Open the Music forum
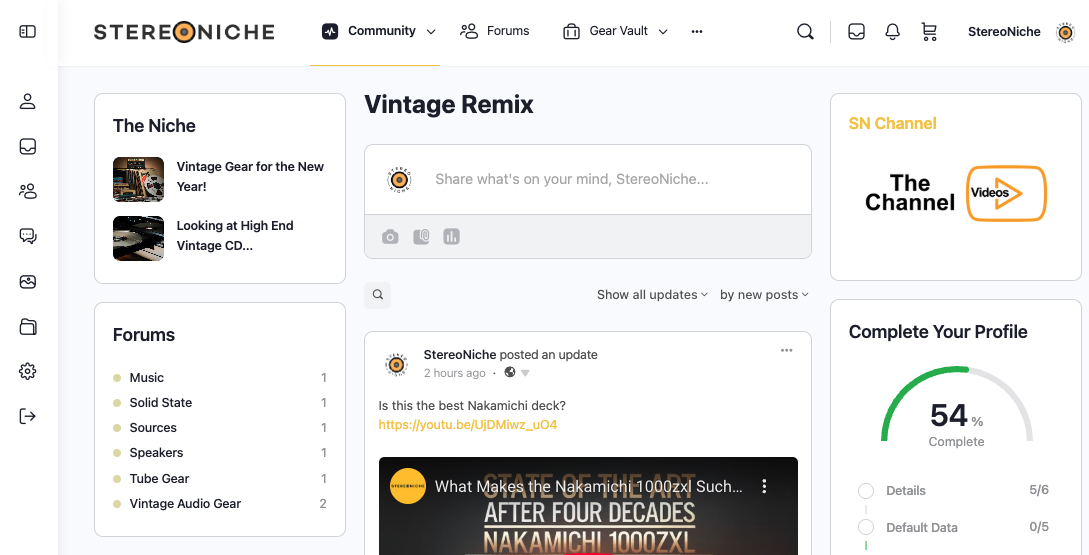This screenshot has height=555, width=1089. [147, 378]
